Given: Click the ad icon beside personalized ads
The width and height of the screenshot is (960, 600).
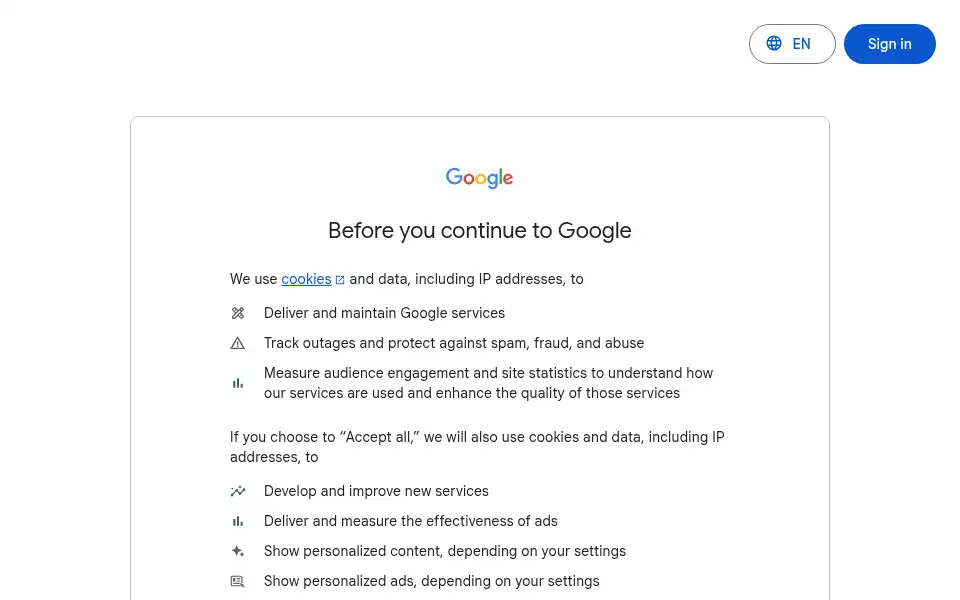Looking at the screenshot, I should 238,581.
